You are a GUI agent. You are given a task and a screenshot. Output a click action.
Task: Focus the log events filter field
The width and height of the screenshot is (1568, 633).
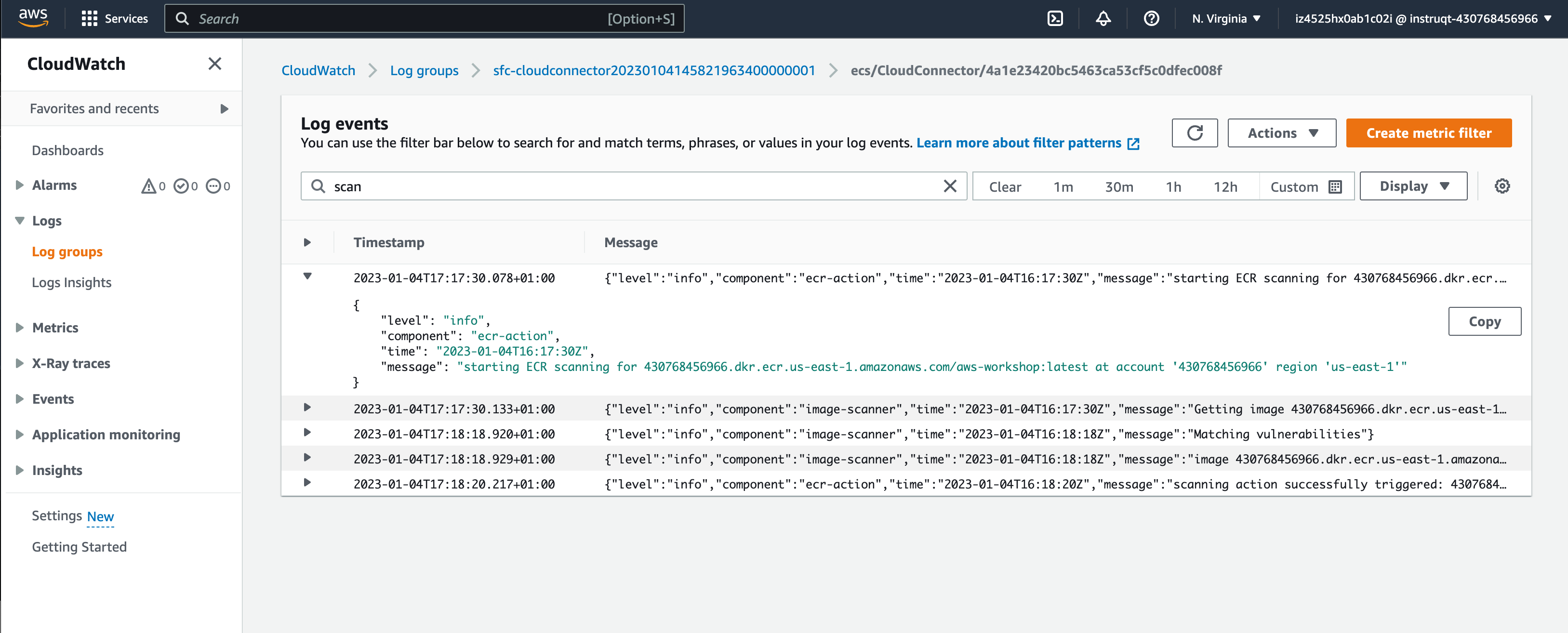click(x=633, y=185)
